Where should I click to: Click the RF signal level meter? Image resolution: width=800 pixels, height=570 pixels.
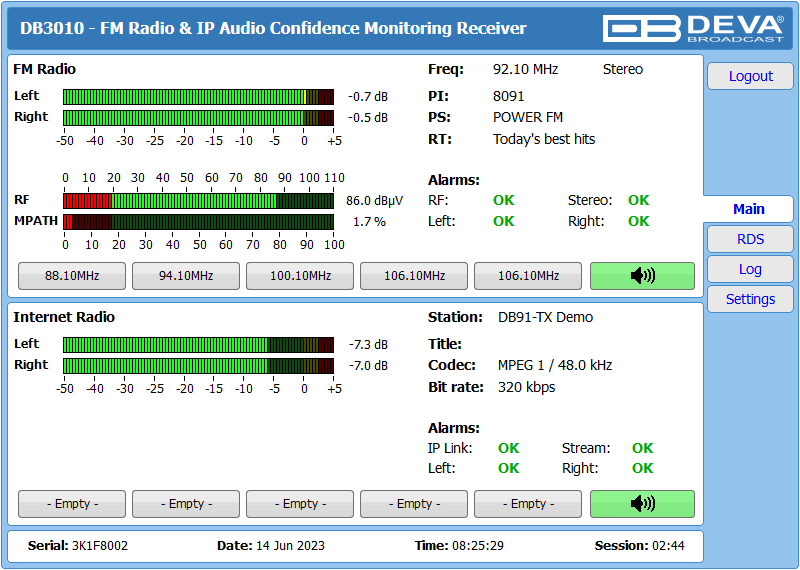click(198, 201)
